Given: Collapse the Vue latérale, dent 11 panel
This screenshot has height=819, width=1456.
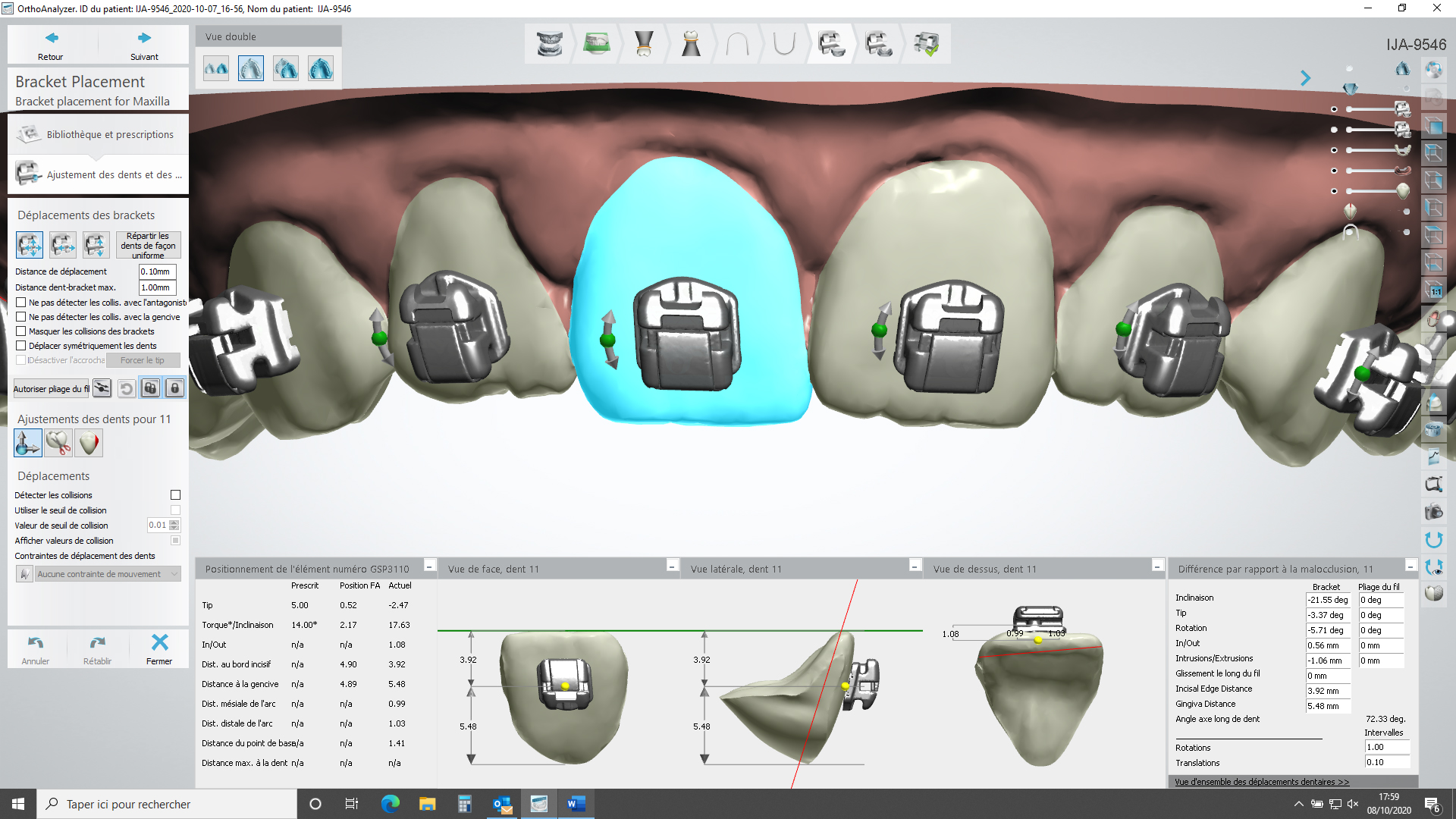Looking at the screenshot, I should pyautogui.click(x=915, y=566).
